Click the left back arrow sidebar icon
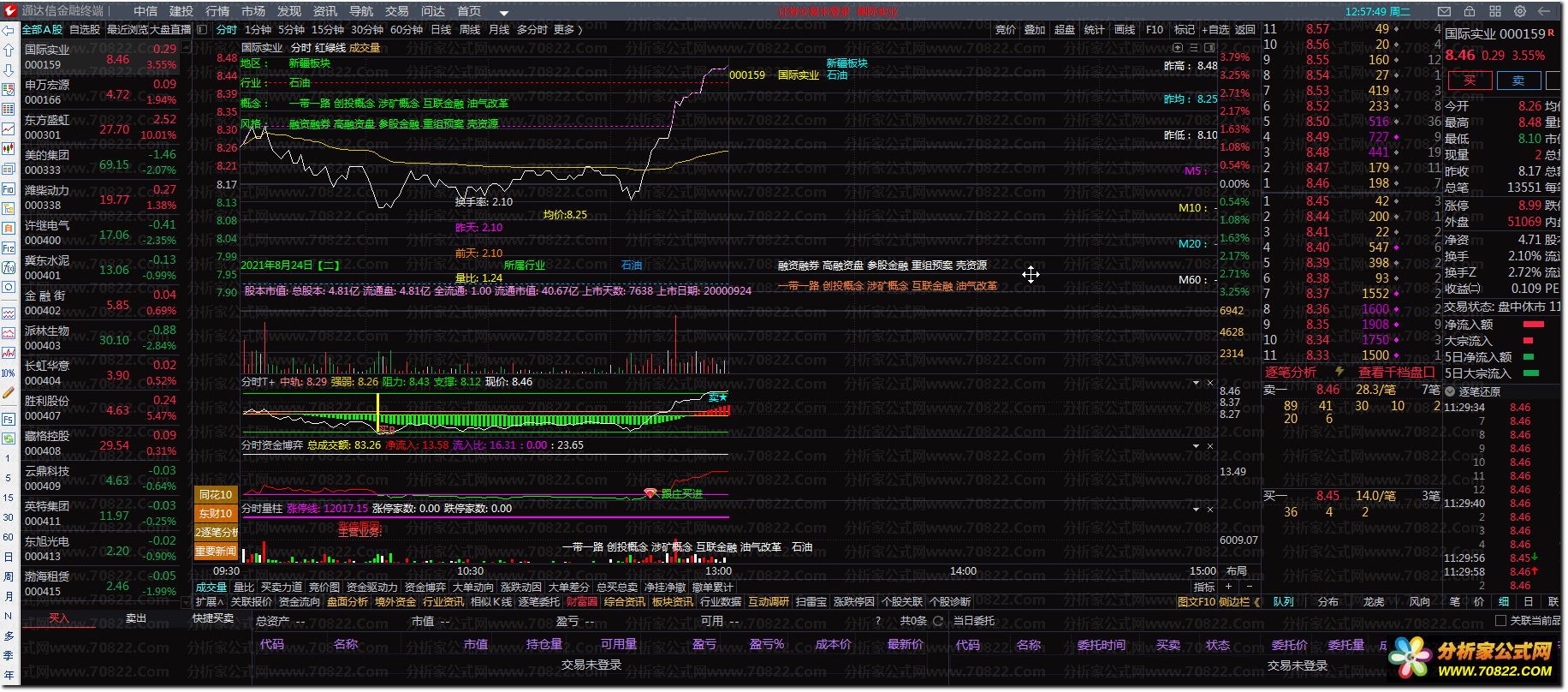 [9, 30]
